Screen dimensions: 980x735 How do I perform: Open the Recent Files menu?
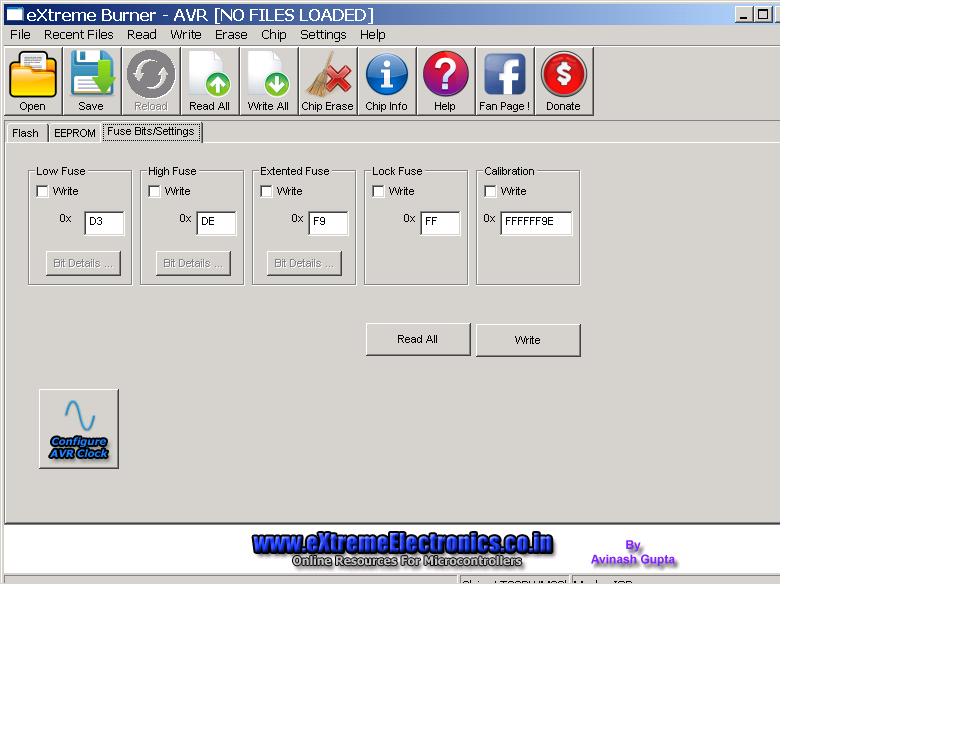[79, 35]
